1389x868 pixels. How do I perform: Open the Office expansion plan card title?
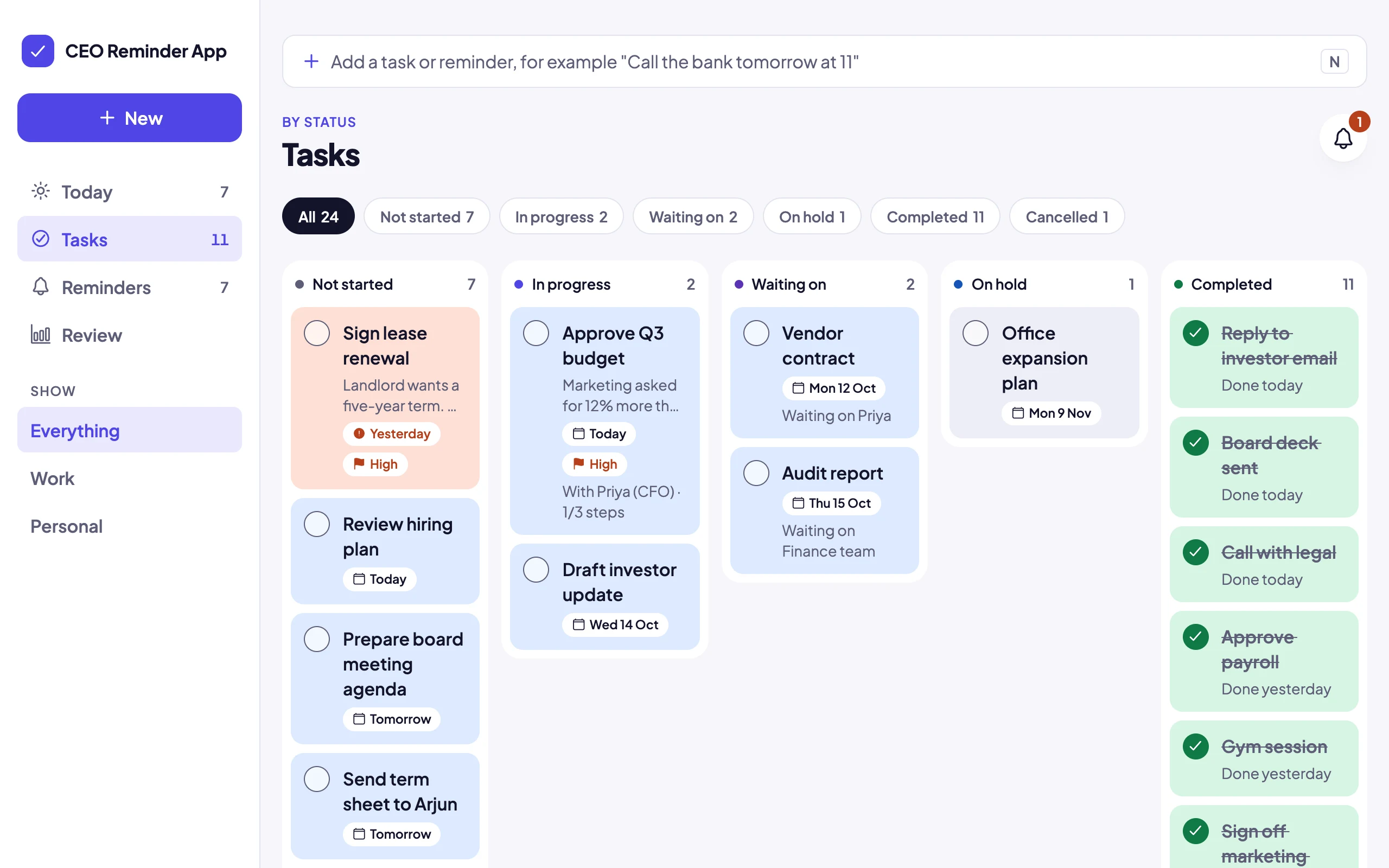coord(1044,358)
